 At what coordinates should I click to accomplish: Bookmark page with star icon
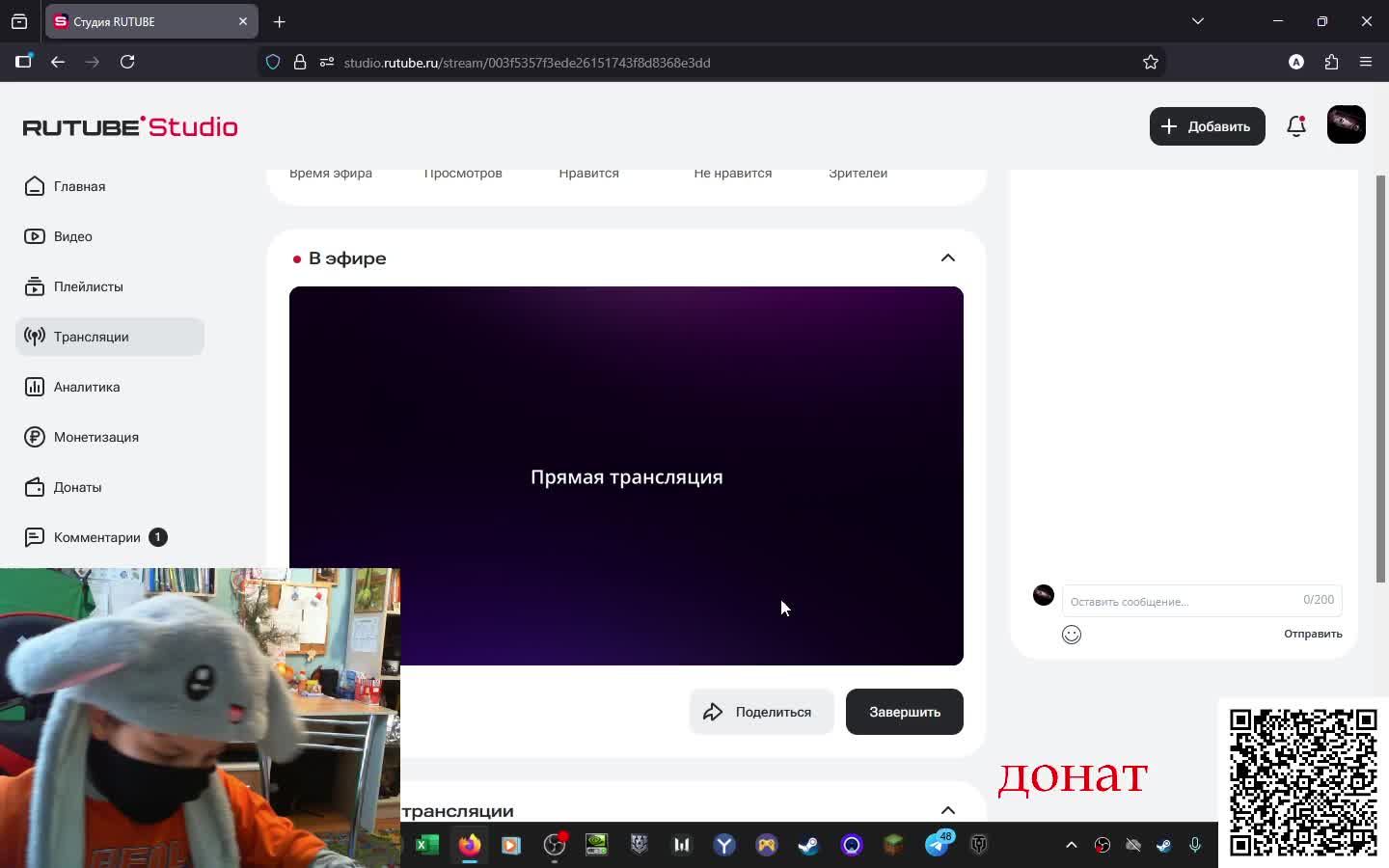[x=1151, y=62]
